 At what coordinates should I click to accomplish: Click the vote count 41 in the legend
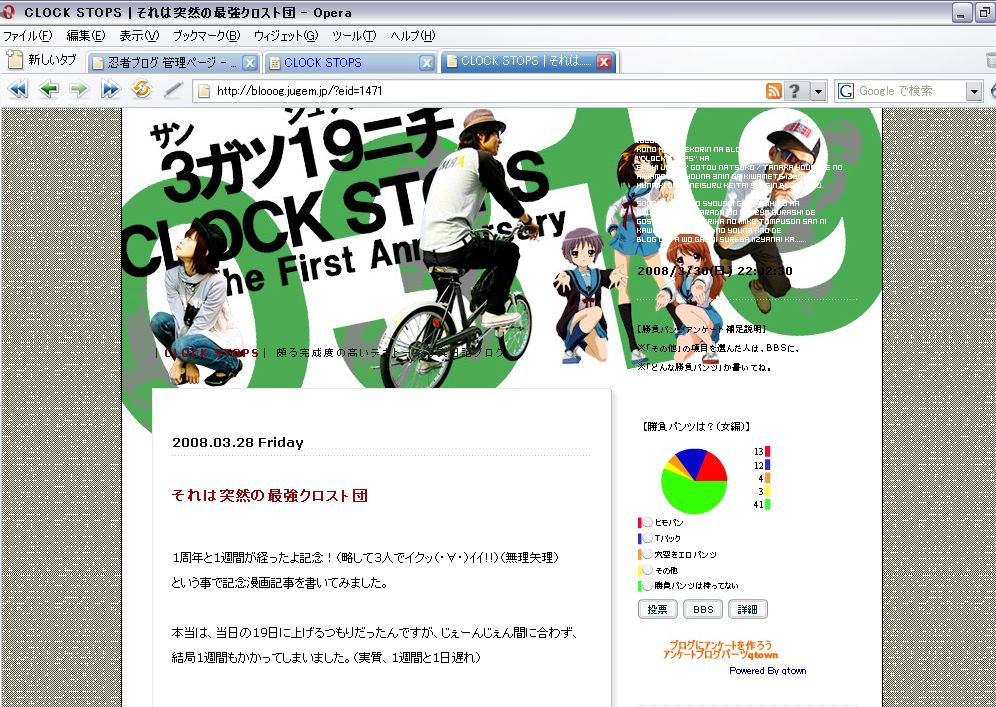pyautogui.click(x=758, y=505)
